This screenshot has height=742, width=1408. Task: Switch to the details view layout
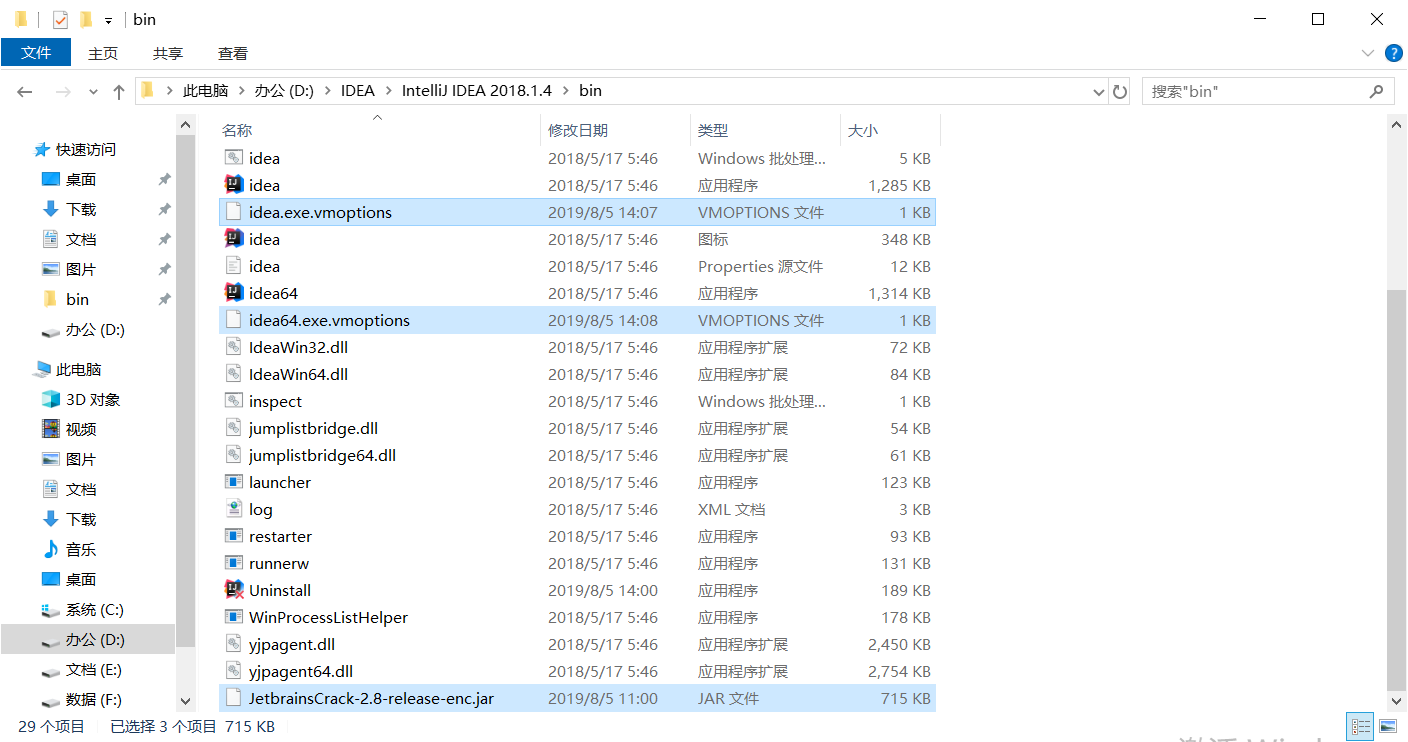tap(1361, 726)
